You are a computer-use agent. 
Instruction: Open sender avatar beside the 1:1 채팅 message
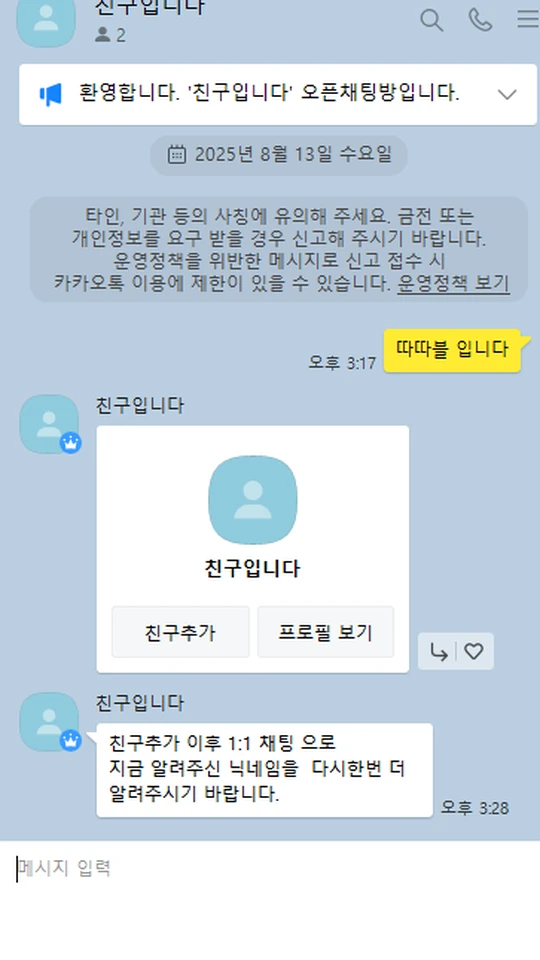(49, 722)
